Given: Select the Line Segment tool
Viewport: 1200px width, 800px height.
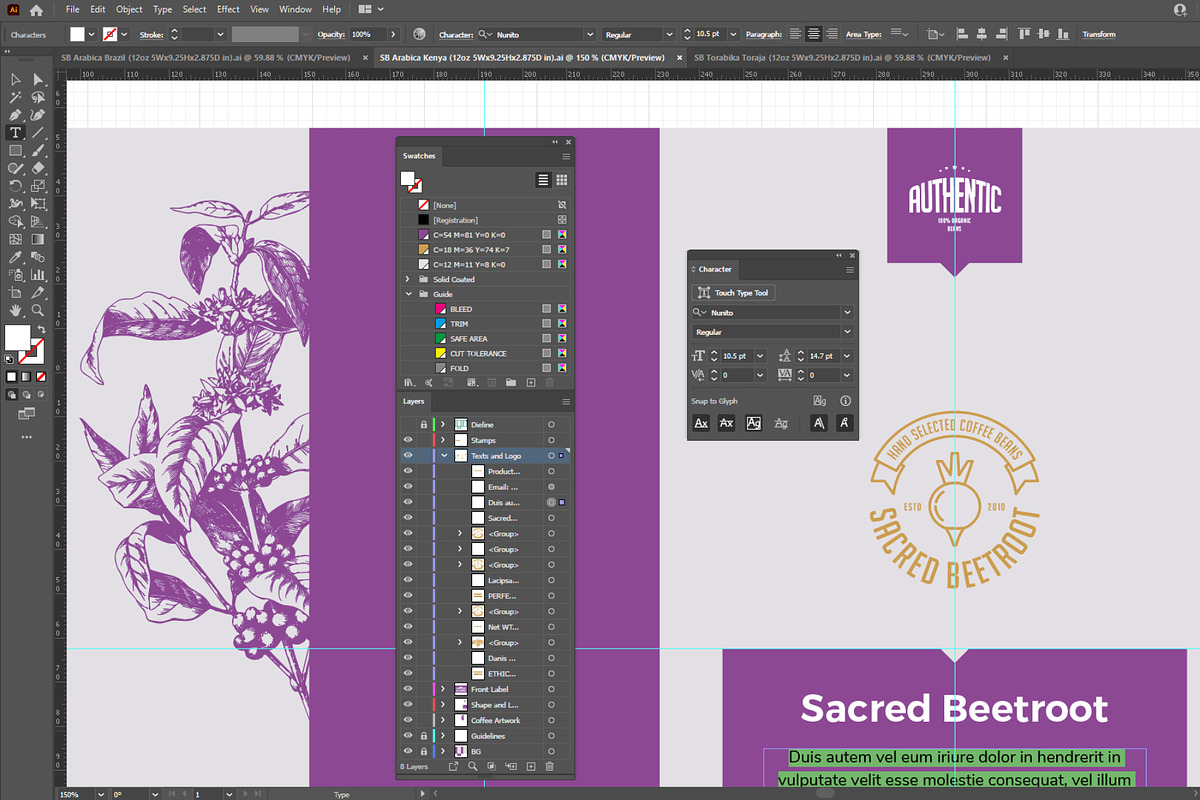Looking at the screenshot, I should coord(38,133).
